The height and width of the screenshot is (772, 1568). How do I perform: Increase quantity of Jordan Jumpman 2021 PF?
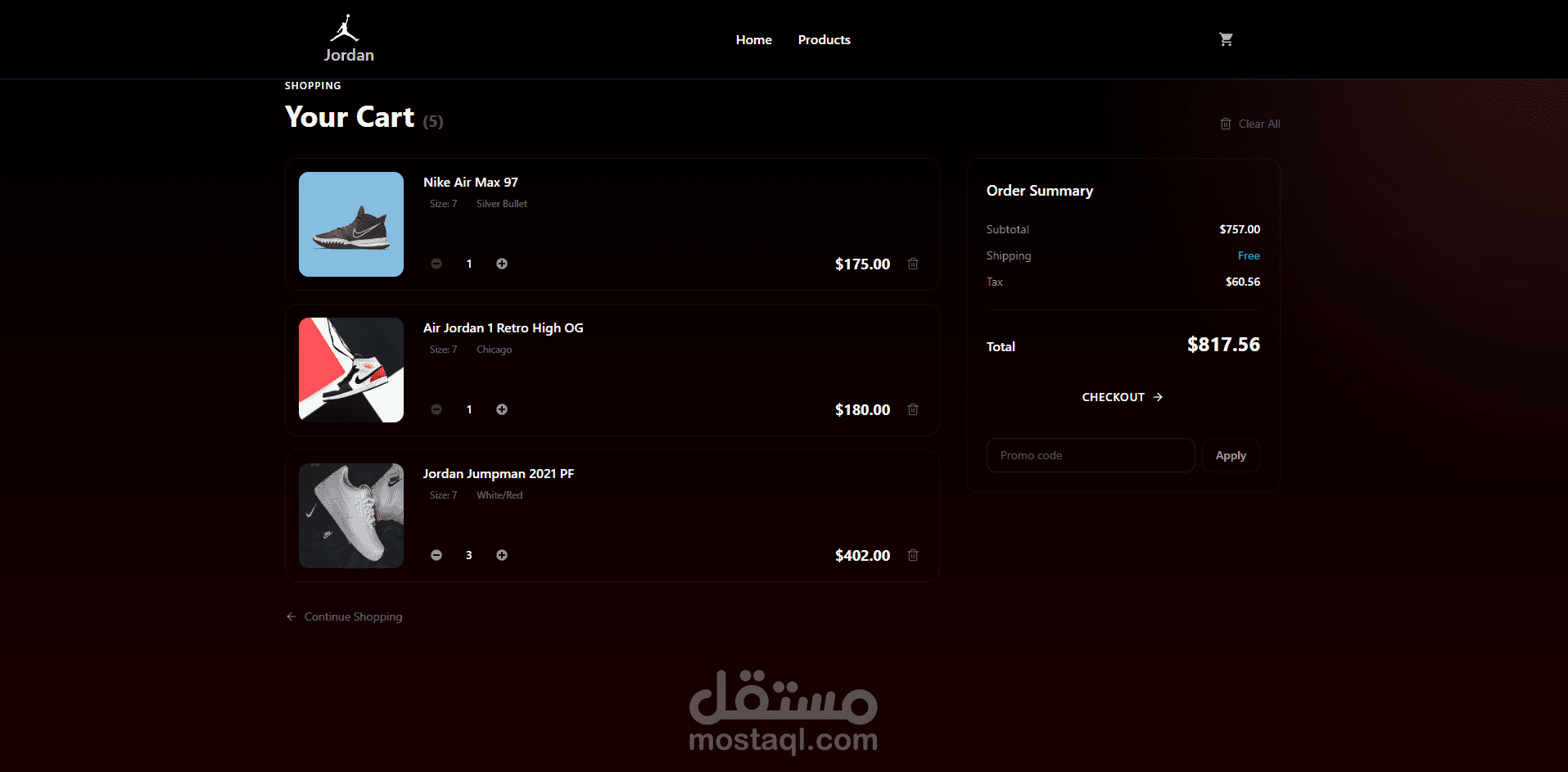[x=502, y=555]
